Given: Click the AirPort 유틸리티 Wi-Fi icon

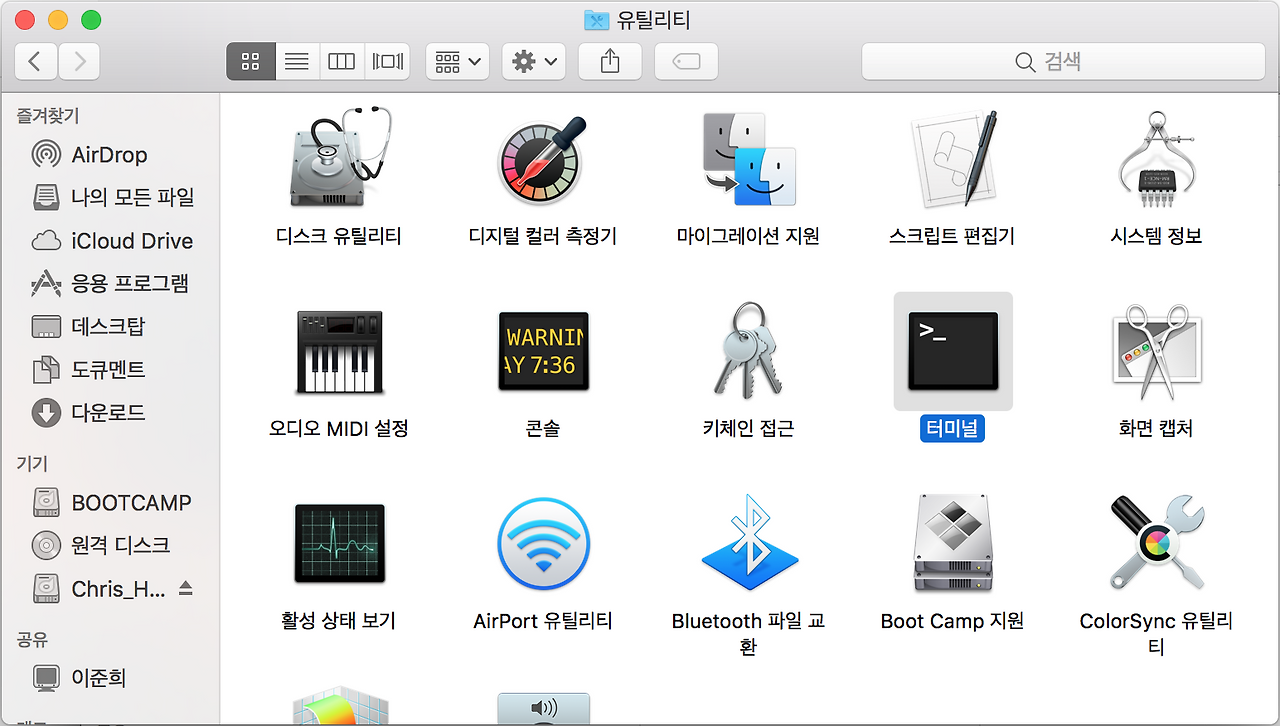Looking at the screenshot, I should click(543, 545).
